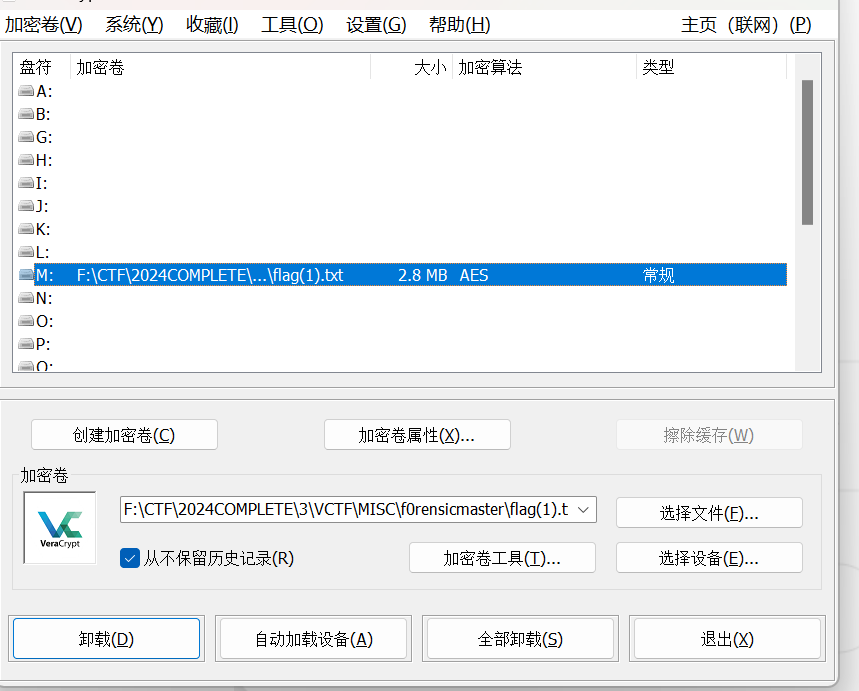Screen dimensions: 859x691
Task: Open the 加密卷(V) menu
Action: (x=43, y=25)
